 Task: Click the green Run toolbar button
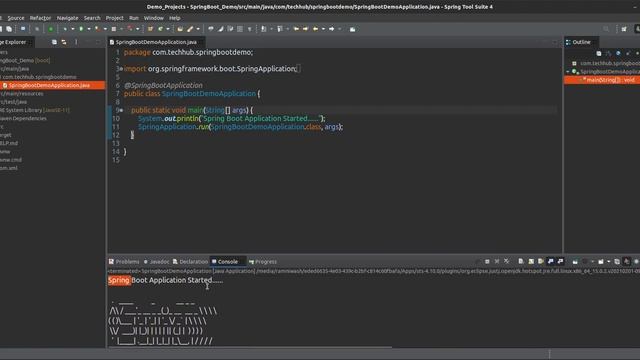(81, 29)
